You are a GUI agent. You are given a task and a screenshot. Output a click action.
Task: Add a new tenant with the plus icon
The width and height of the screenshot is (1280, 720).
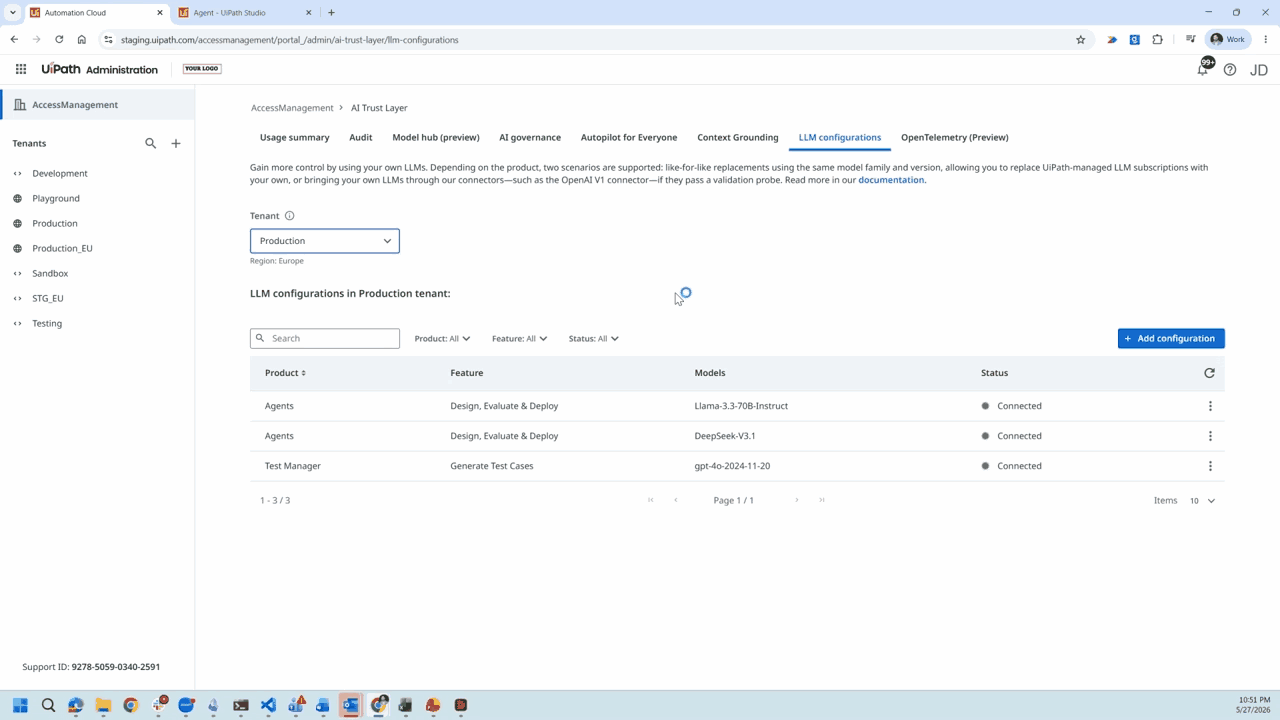(176, 143)
